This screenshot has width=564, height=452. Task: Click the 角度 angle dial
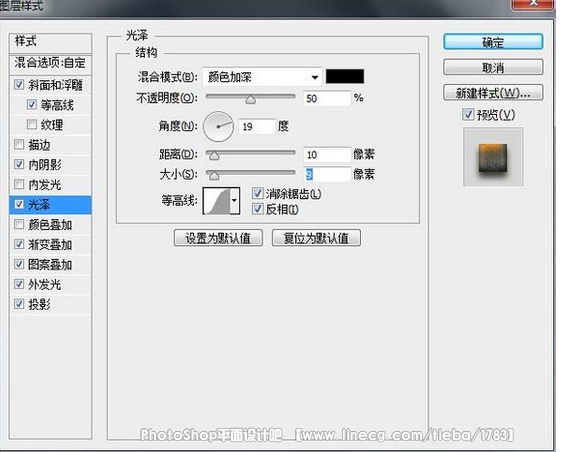[x=218, y=127]
